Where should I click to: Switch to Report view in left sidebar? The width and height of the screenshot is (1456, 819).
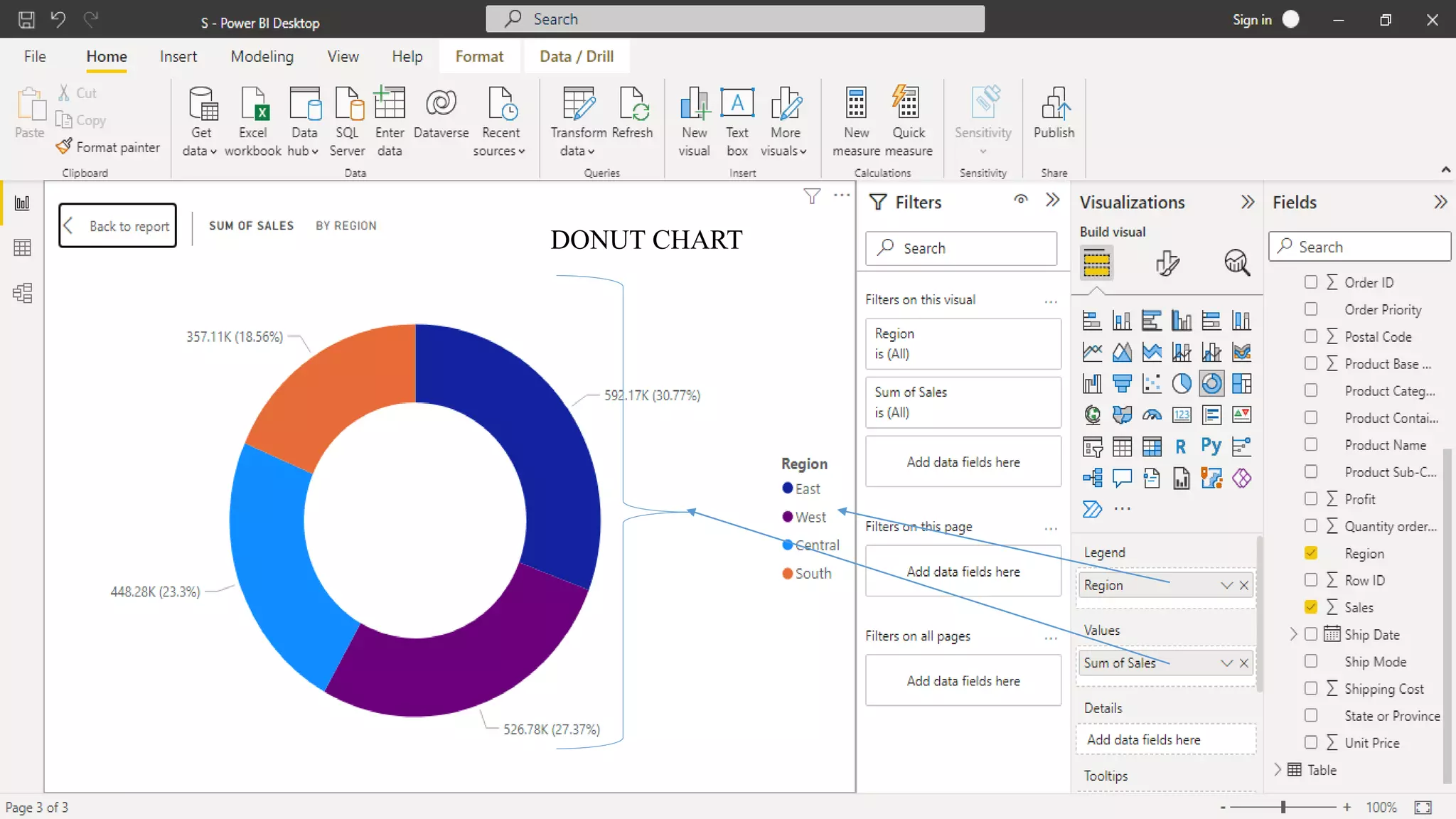pyautogui.click(x=22, y=203)
